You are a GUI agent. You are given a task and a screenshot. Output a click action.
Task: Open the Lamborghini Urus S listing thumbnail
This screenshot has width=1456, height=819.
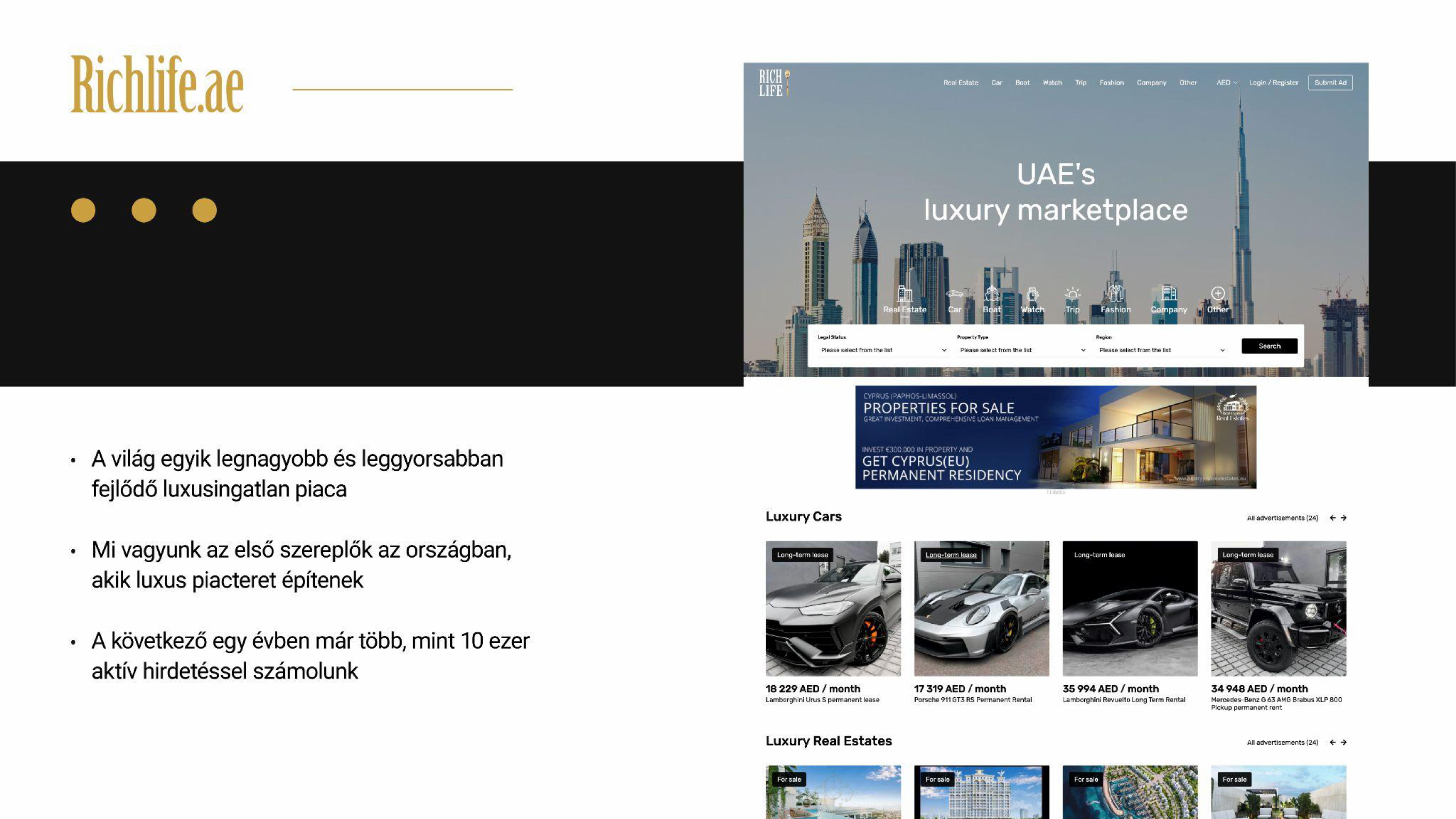tap(833, 608)
